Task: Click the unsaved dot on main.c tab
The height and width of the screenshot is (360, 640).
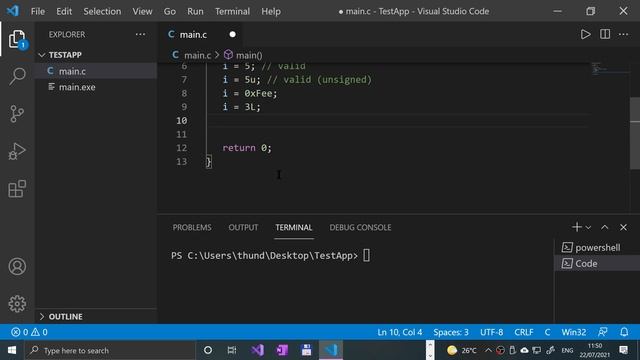Action: tap(232, 34)
